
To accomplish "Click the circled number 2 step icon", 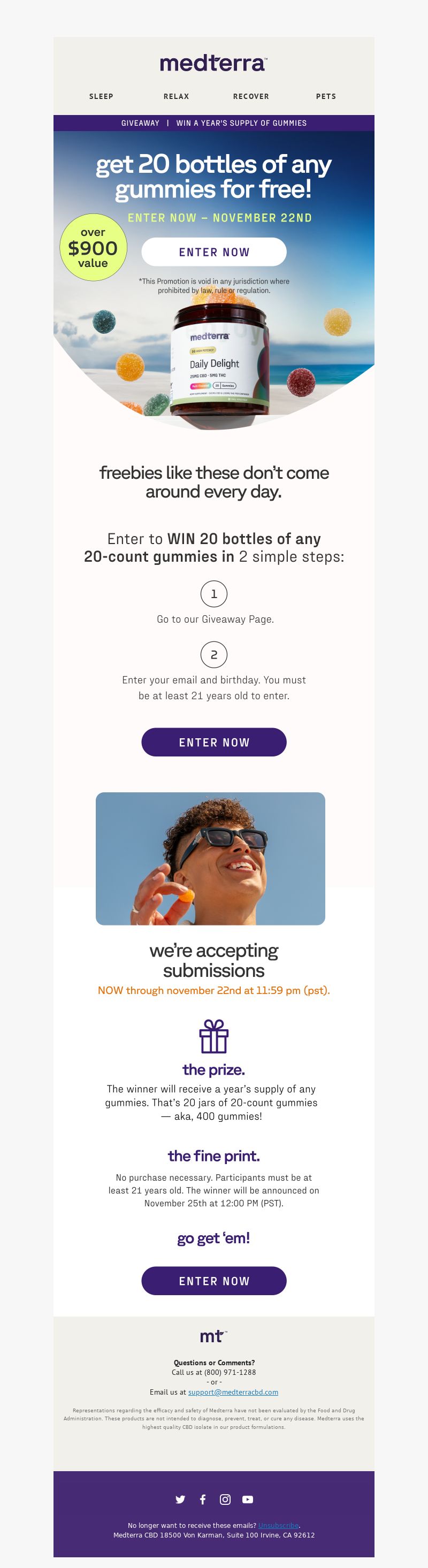I will pyautogui.click(x=213, y=654).
